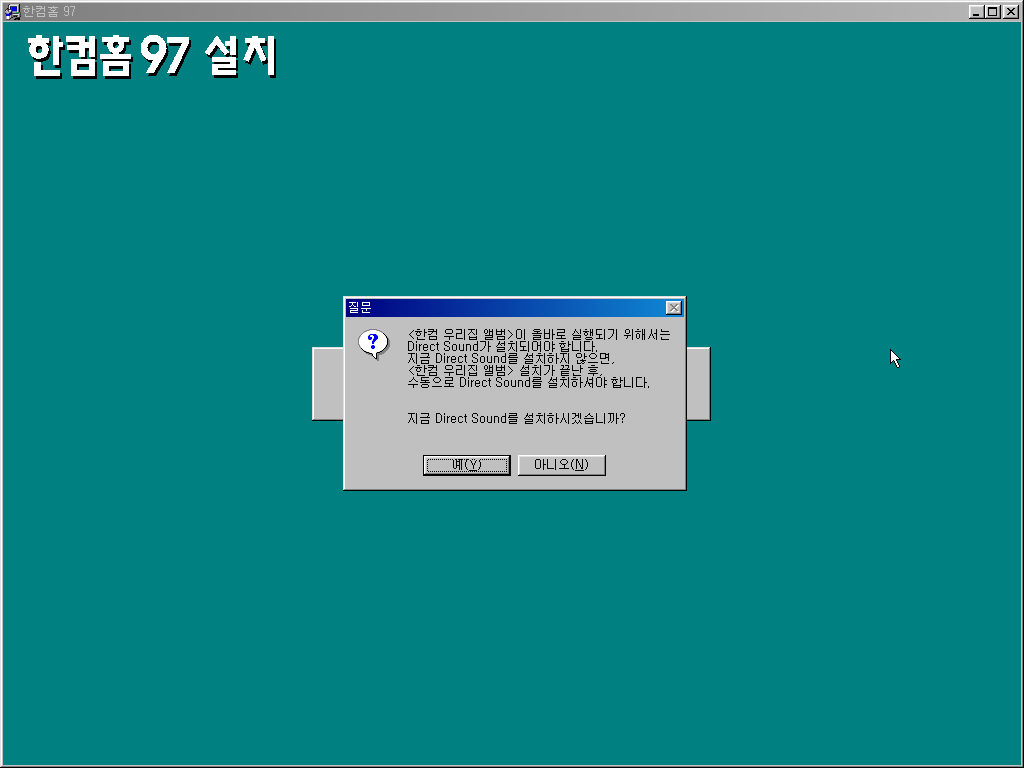The height and width of the screenshot is (768, 1024).
Task: Click the question mark icon in the dialog
Action: coord(374,344)
